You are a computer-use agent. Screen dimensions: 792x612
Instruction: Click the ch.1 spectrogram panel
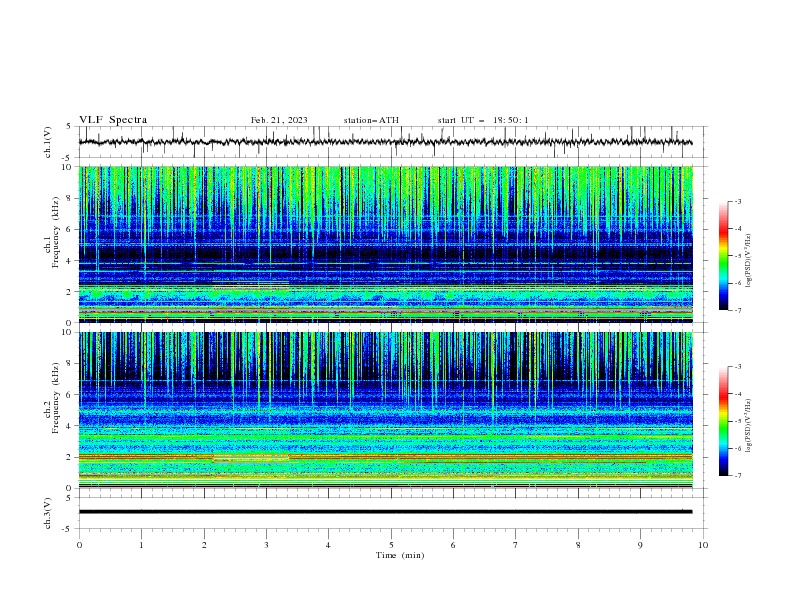386,244
